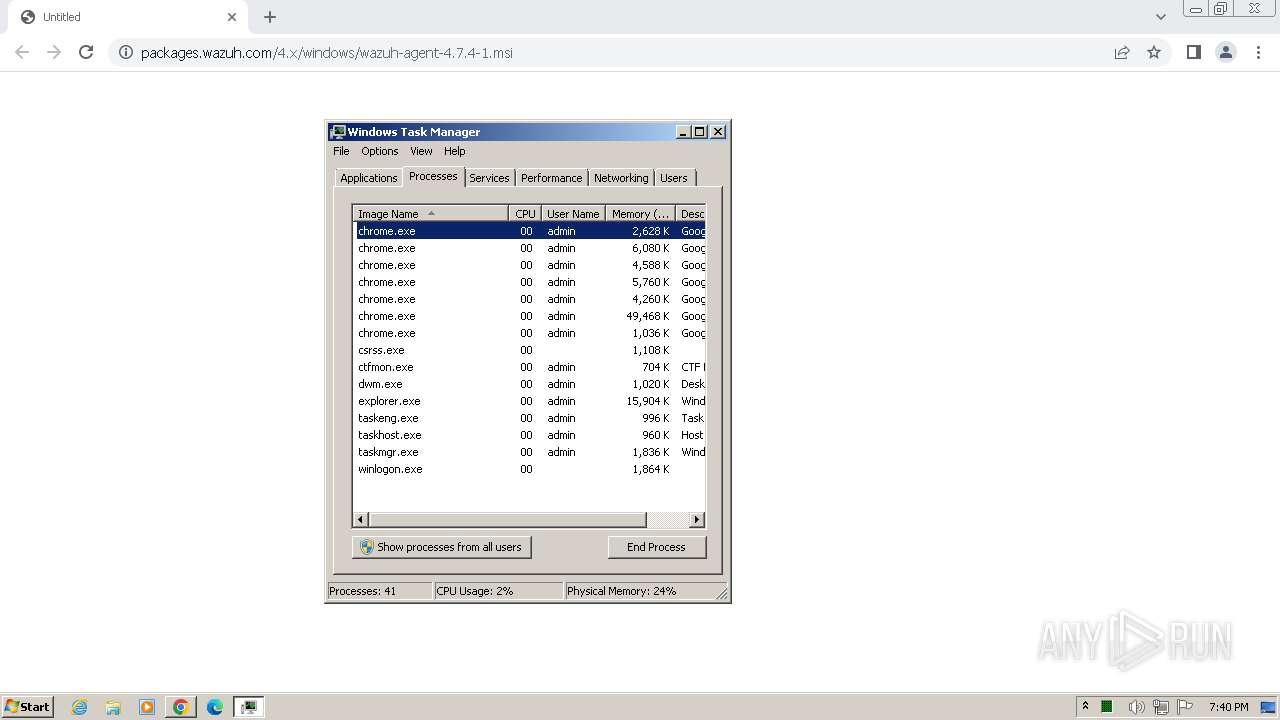The width and height of the screenshot is (1280, 720).
Task: Switch to the Performance tab
Action: pos(551,178)
